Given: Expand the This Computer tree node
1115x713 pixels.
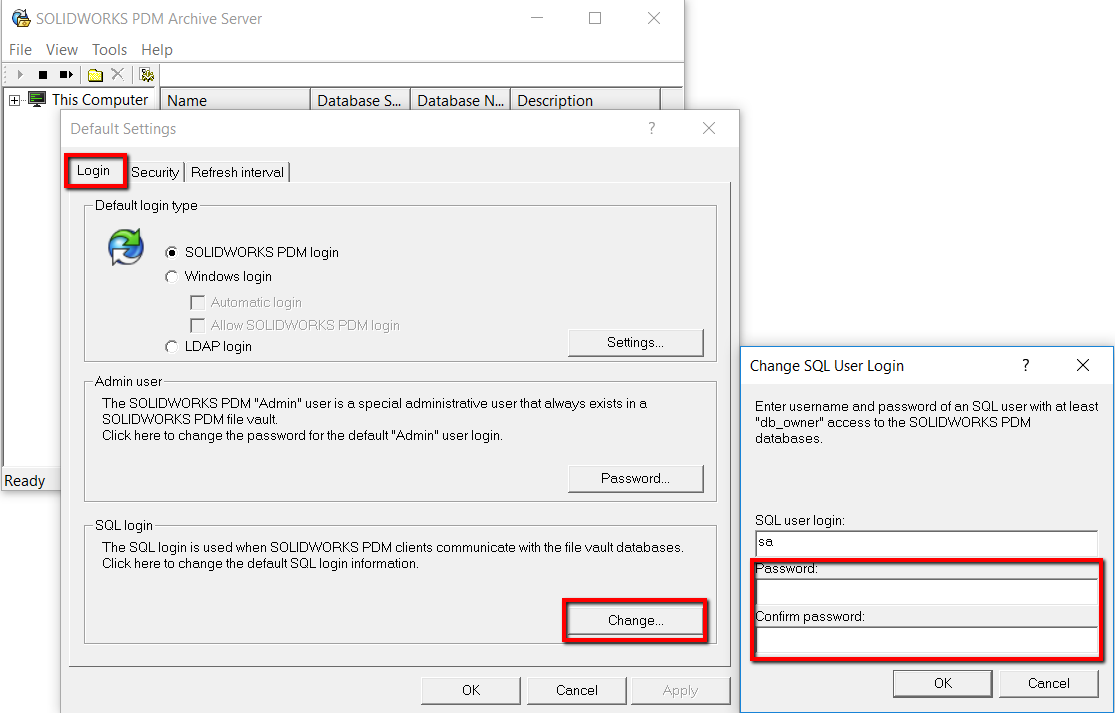Looking at the screenshot, I should [14, 100].
